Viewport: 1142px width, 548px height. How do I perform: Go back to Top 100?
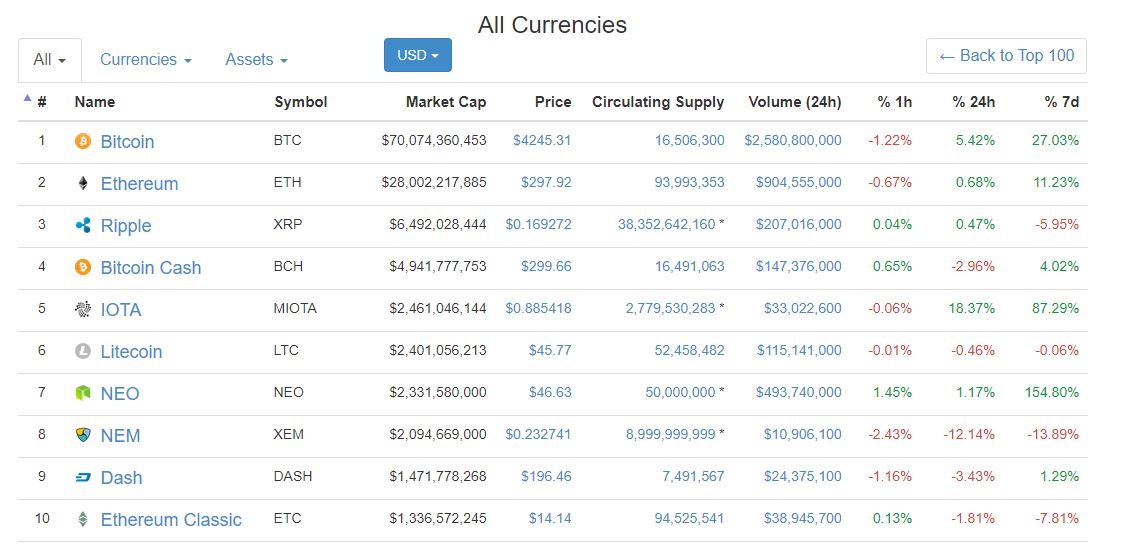tap(1006, 56)
